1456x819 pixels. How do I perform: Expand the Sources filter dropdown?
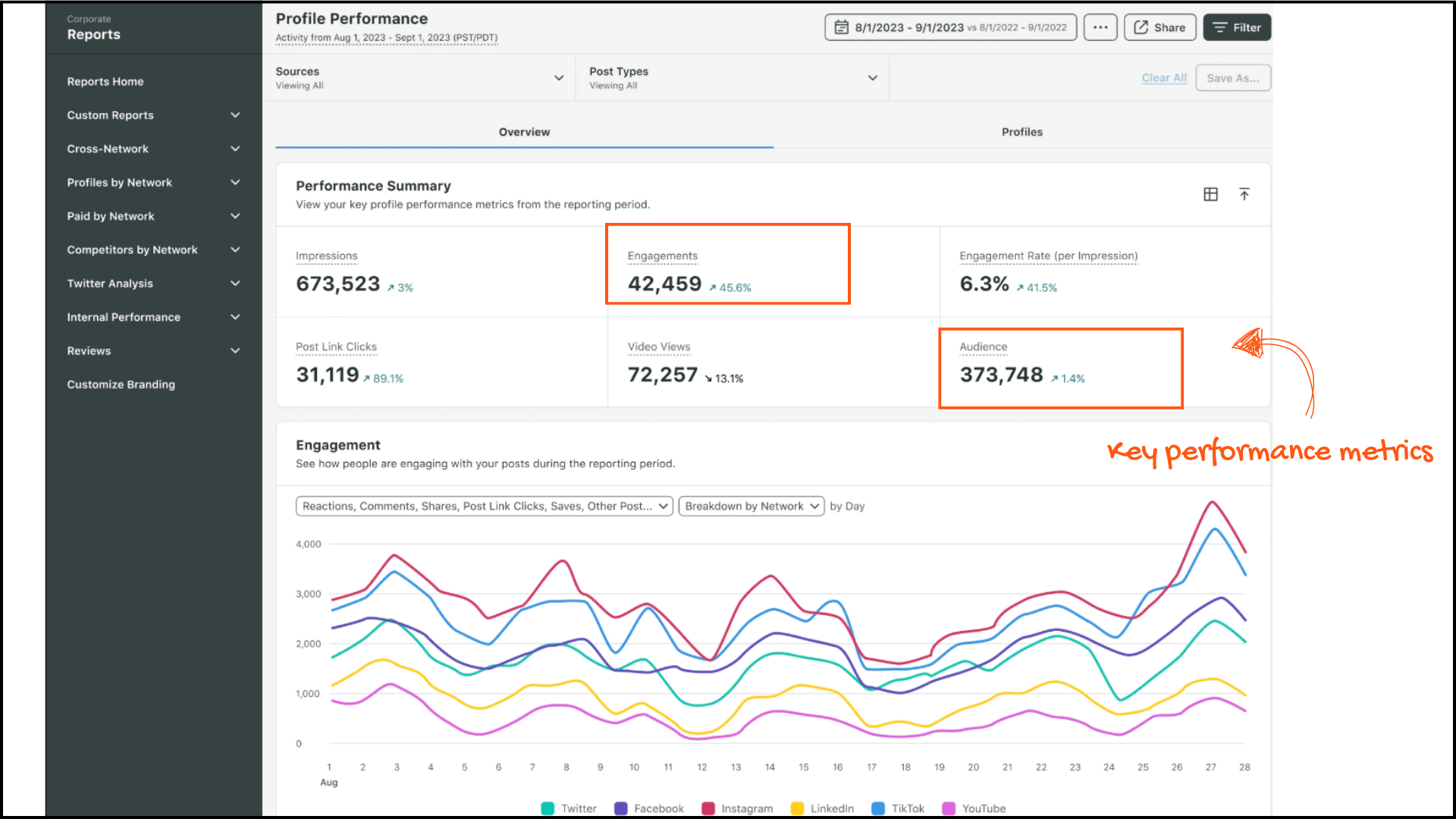point(420,77)
